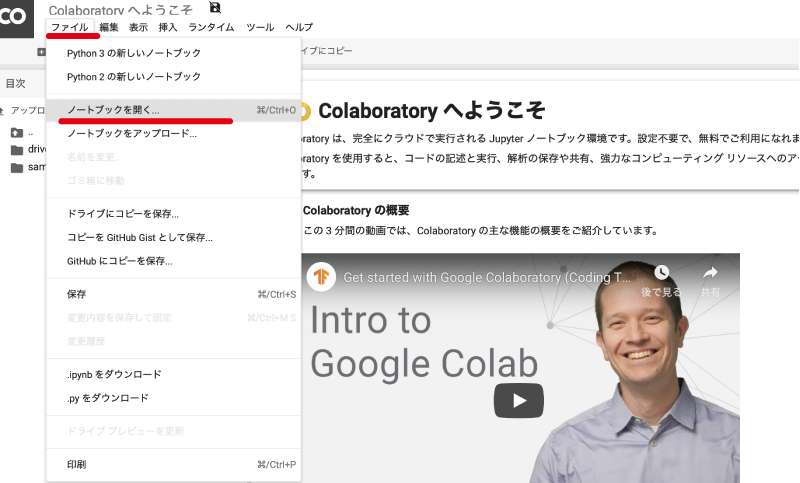This screenshot has height=483, width=800.
Task: Select .ipynb をダウンロード
Action: (x=173, y=374)
